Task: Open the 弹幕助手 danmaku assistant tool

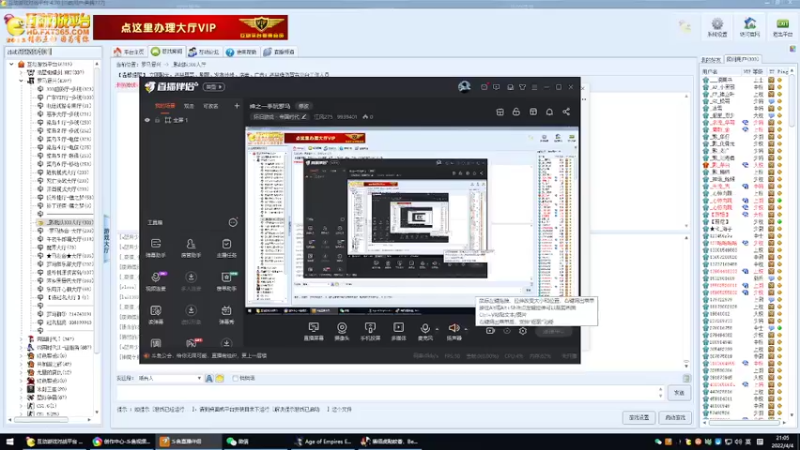Action: pos(156,247)
